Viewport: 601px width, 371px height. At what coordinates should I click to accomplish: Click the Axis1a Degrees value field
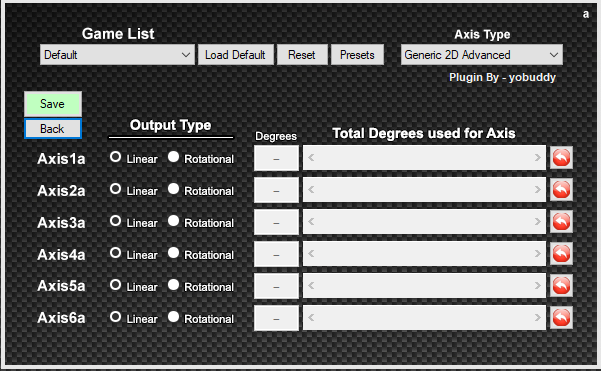[276, 158]
